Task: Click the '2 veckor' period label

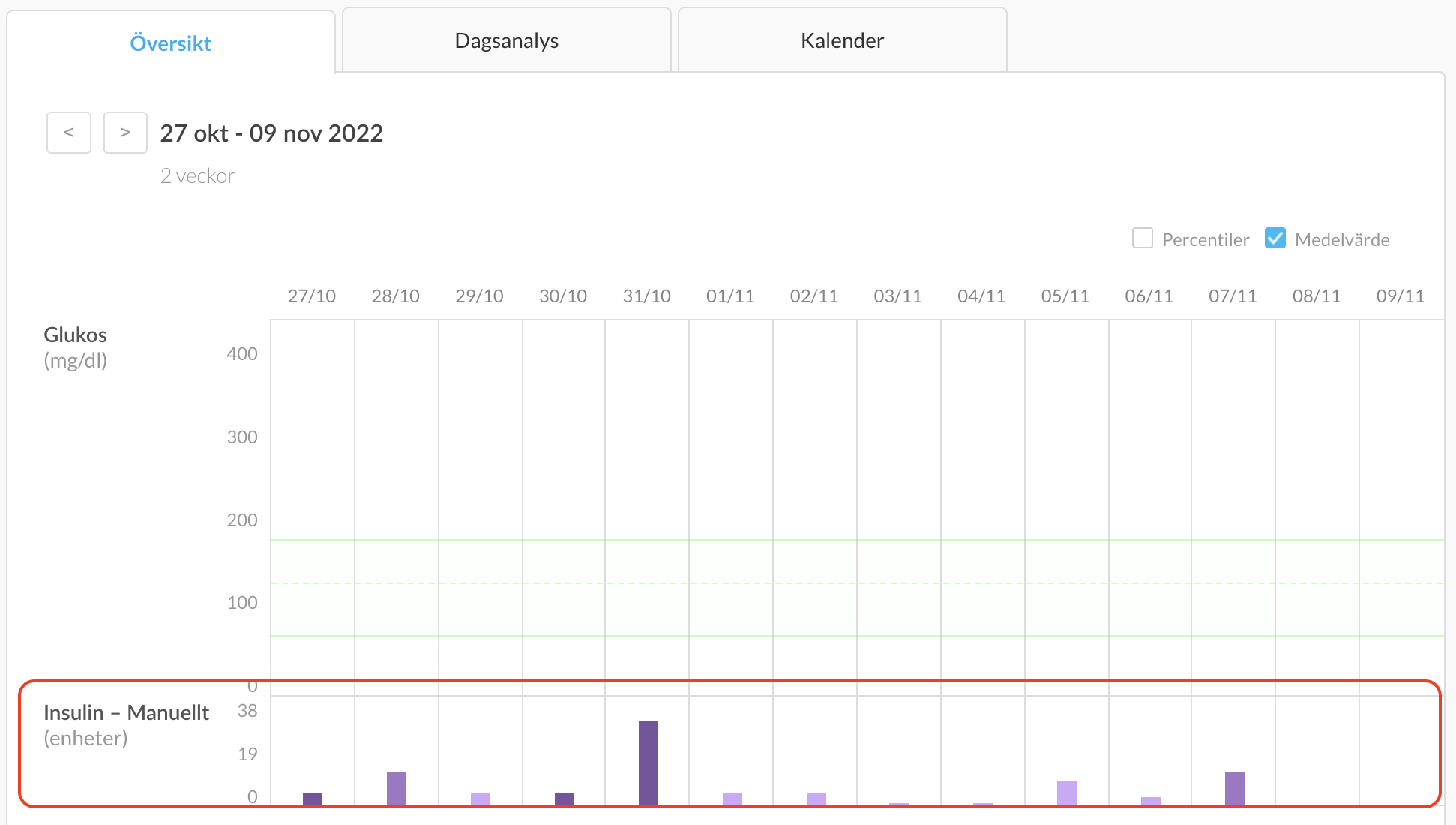Action: pyautogui.click(x=197, y=176)
